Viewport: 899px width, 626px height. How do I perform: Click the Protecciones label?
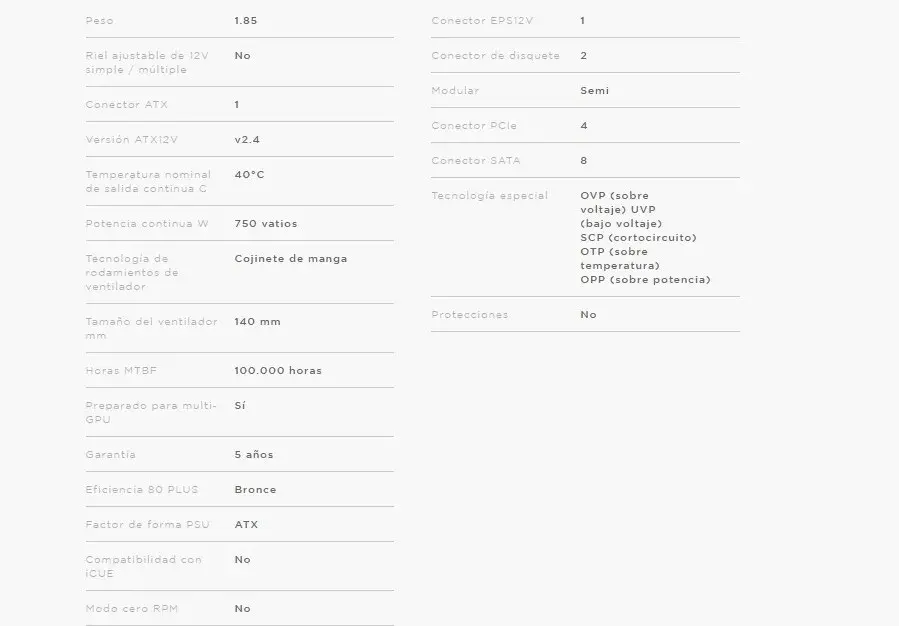[x=469, y=314]
